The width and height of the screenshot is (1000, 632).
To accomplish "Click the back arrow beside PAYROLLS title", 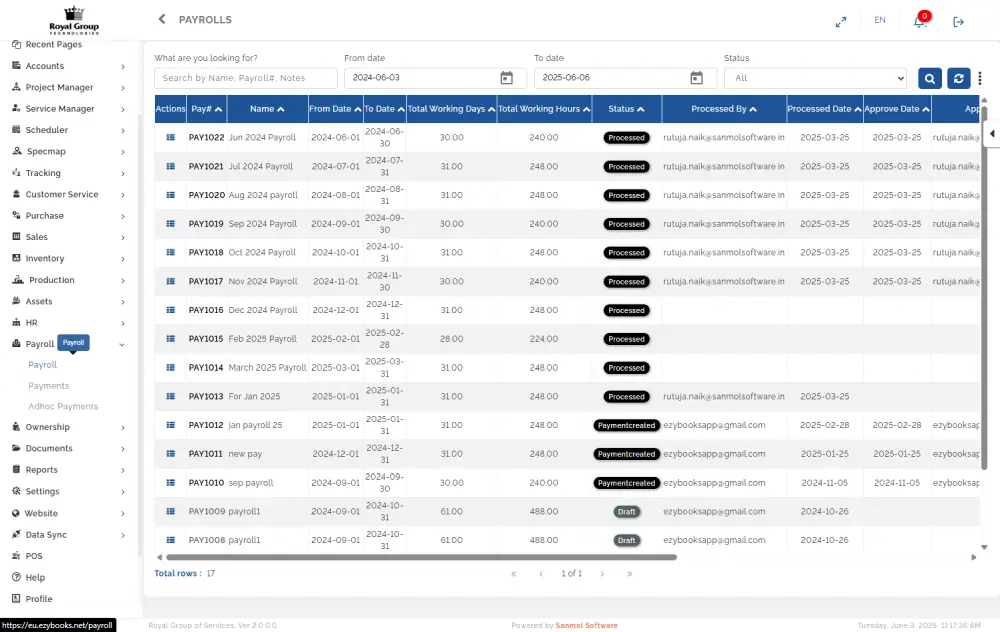I will pos(162,19).
